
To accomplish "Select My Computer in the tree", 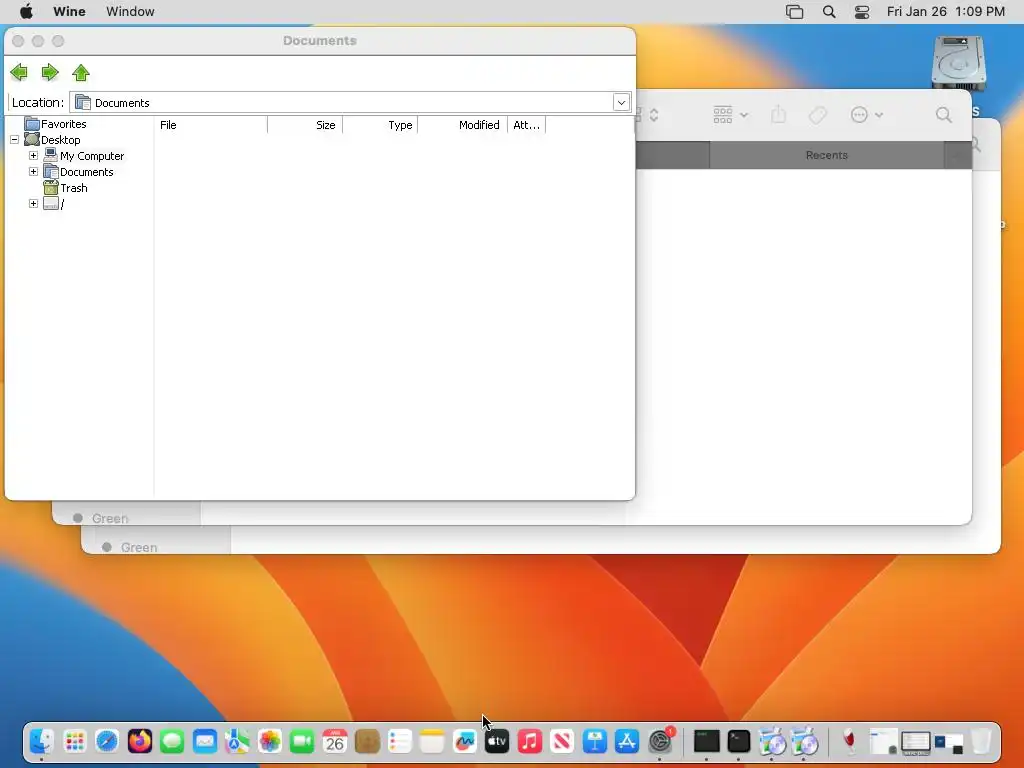I will 91,156.
